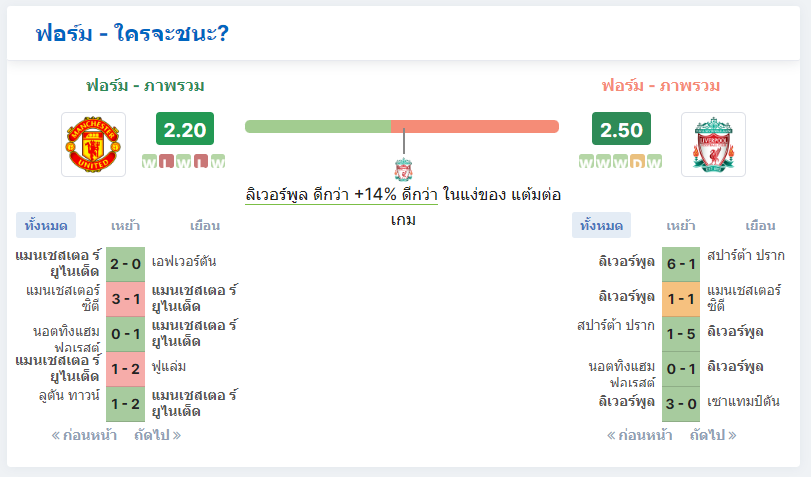Image resolution: width=811 pixels, height=477 pixels.
Task: Go to ก่อนหน้า under Liverpool results
Action: pyautogui.click(x=640, y=435)
